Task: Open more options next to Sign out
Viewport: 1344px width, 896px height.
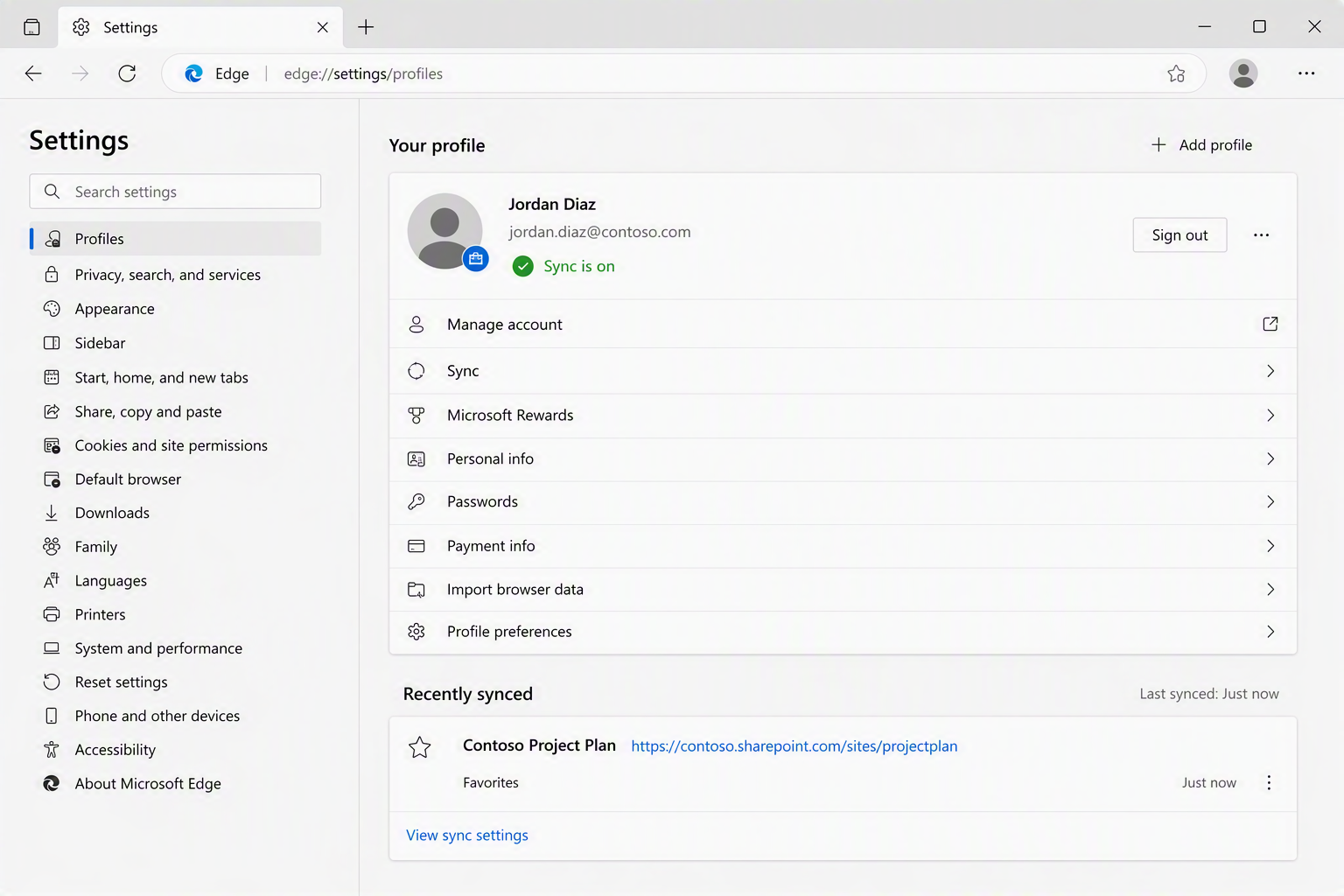Action: click(1261, 234)
